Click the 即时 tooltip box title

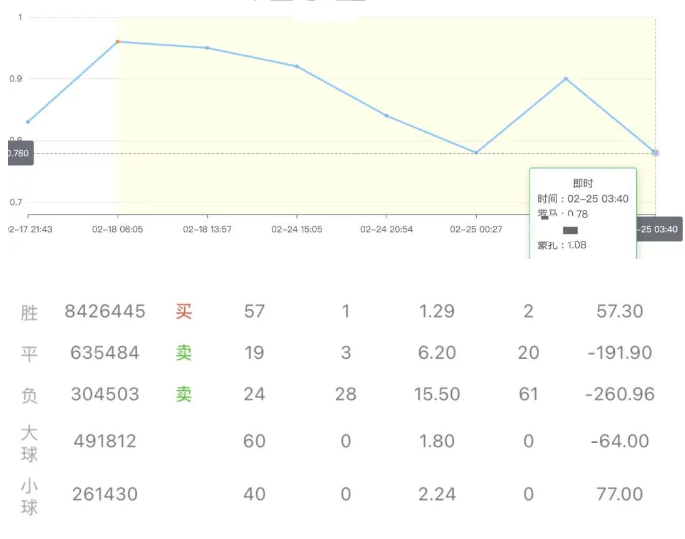tap(582, 183)
